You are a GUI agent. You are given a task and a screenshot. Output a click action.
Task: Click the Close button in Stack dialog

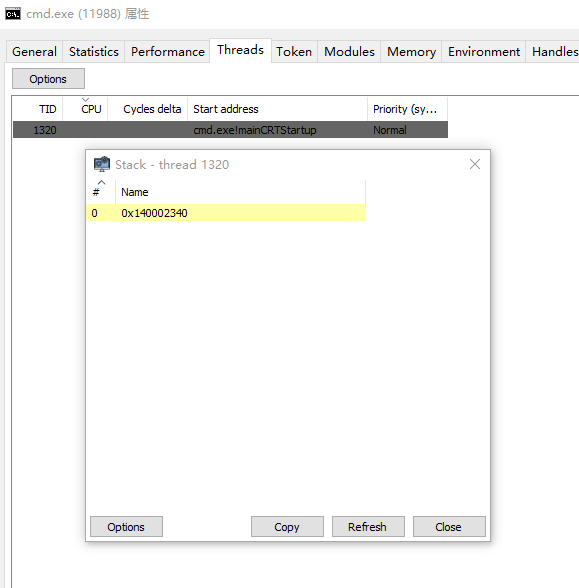point(449,527)
